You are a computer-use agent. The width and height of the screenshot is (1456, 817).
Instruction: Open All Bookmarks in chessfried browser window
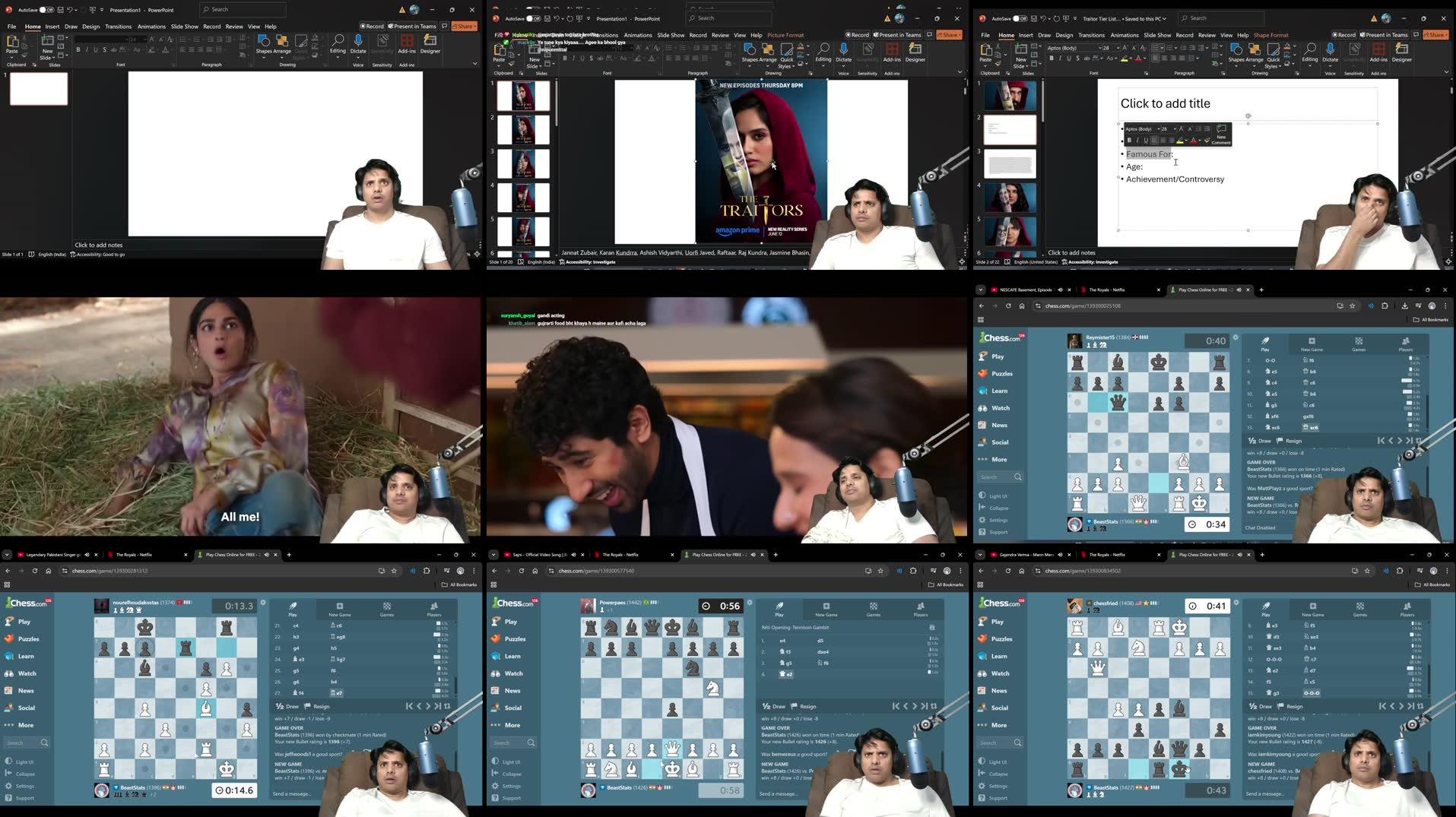(x=1432, y=585)
